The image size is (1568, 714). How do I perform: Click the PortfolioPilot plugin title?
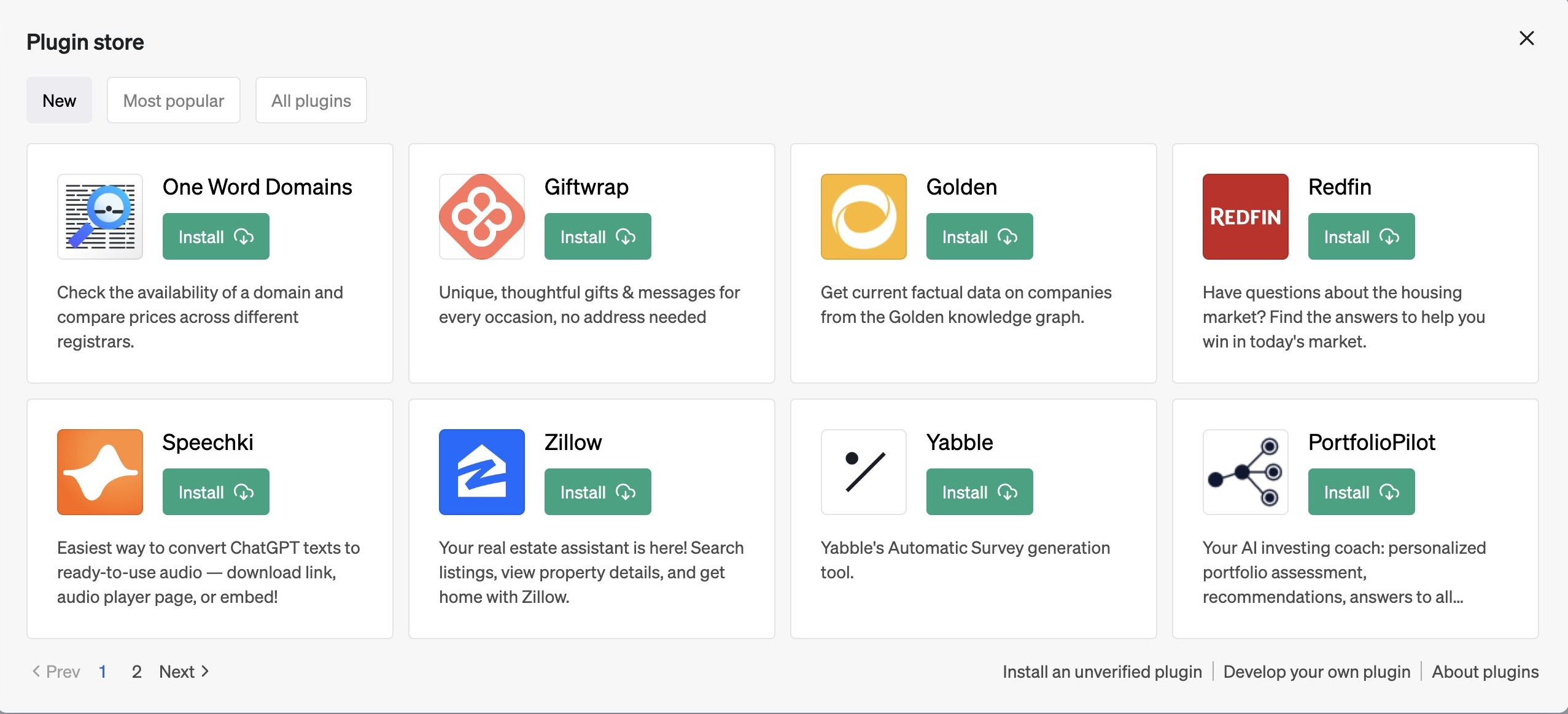(1372, 442)
